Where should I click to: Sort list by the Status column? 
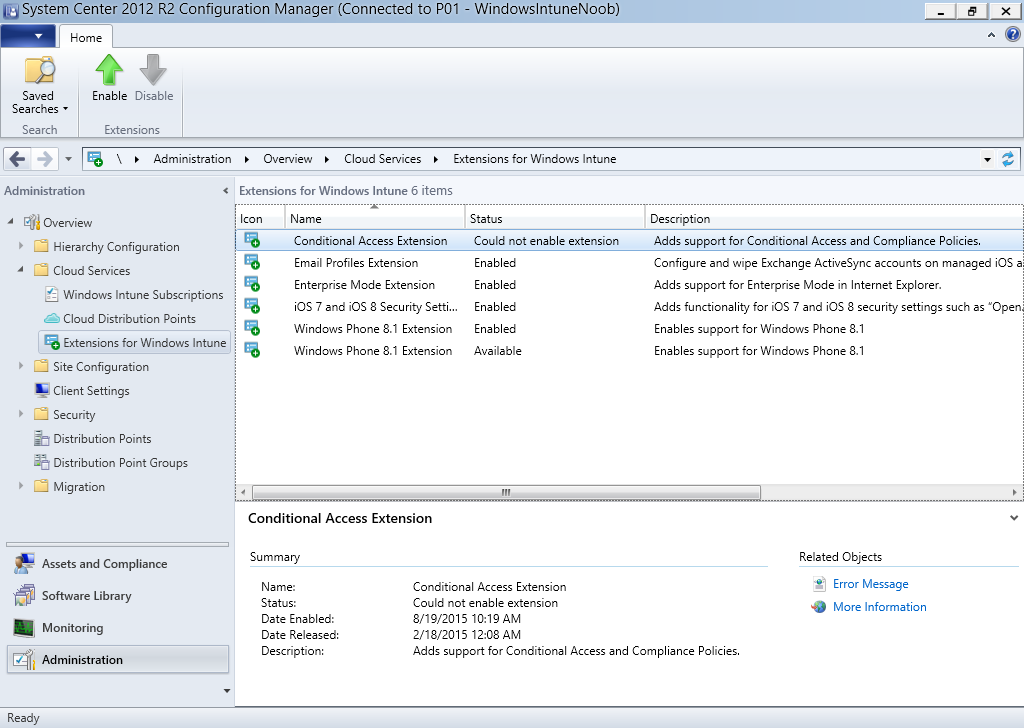(554, 219)
